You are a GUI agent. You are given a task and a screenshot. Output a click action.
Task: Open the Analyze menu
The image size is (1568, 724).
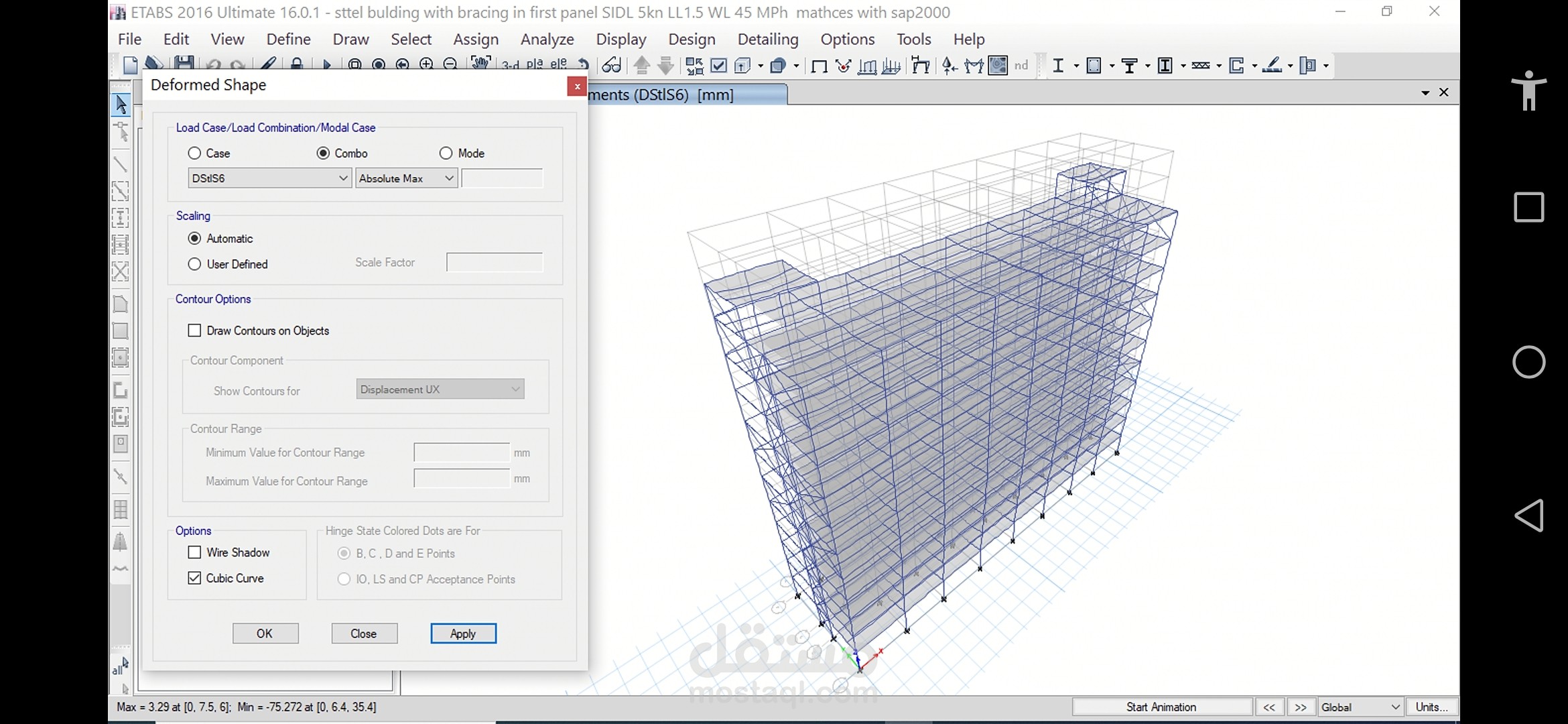pos(547,39)
